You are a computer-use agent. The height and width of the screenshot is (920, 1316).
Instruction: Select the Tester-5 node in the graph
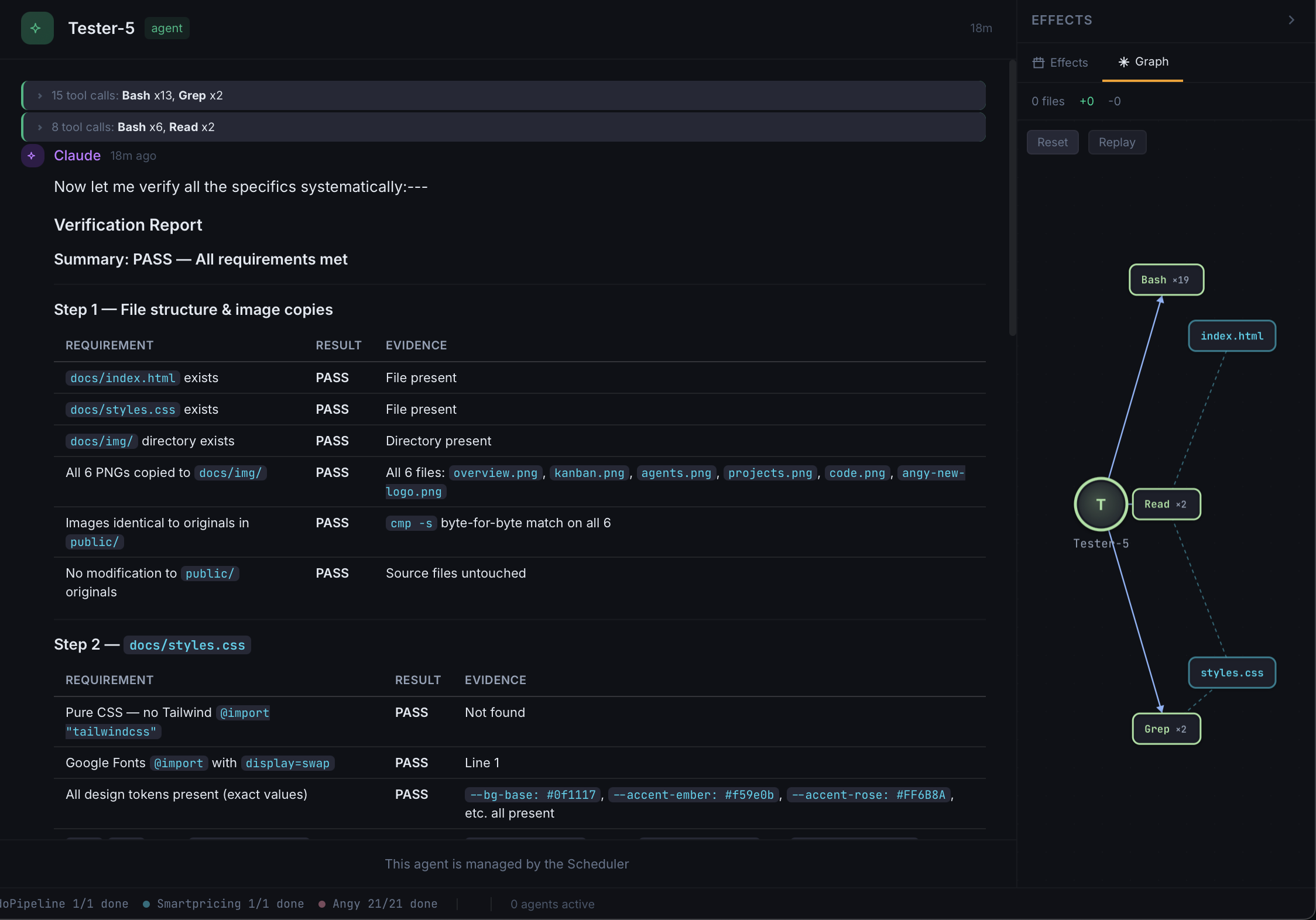[x=1100, y=504]
